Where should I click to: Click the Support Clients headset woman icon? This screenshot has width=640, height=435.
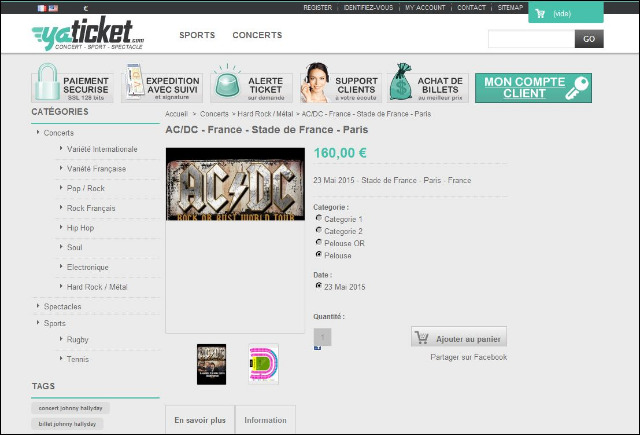pos(316,82)
